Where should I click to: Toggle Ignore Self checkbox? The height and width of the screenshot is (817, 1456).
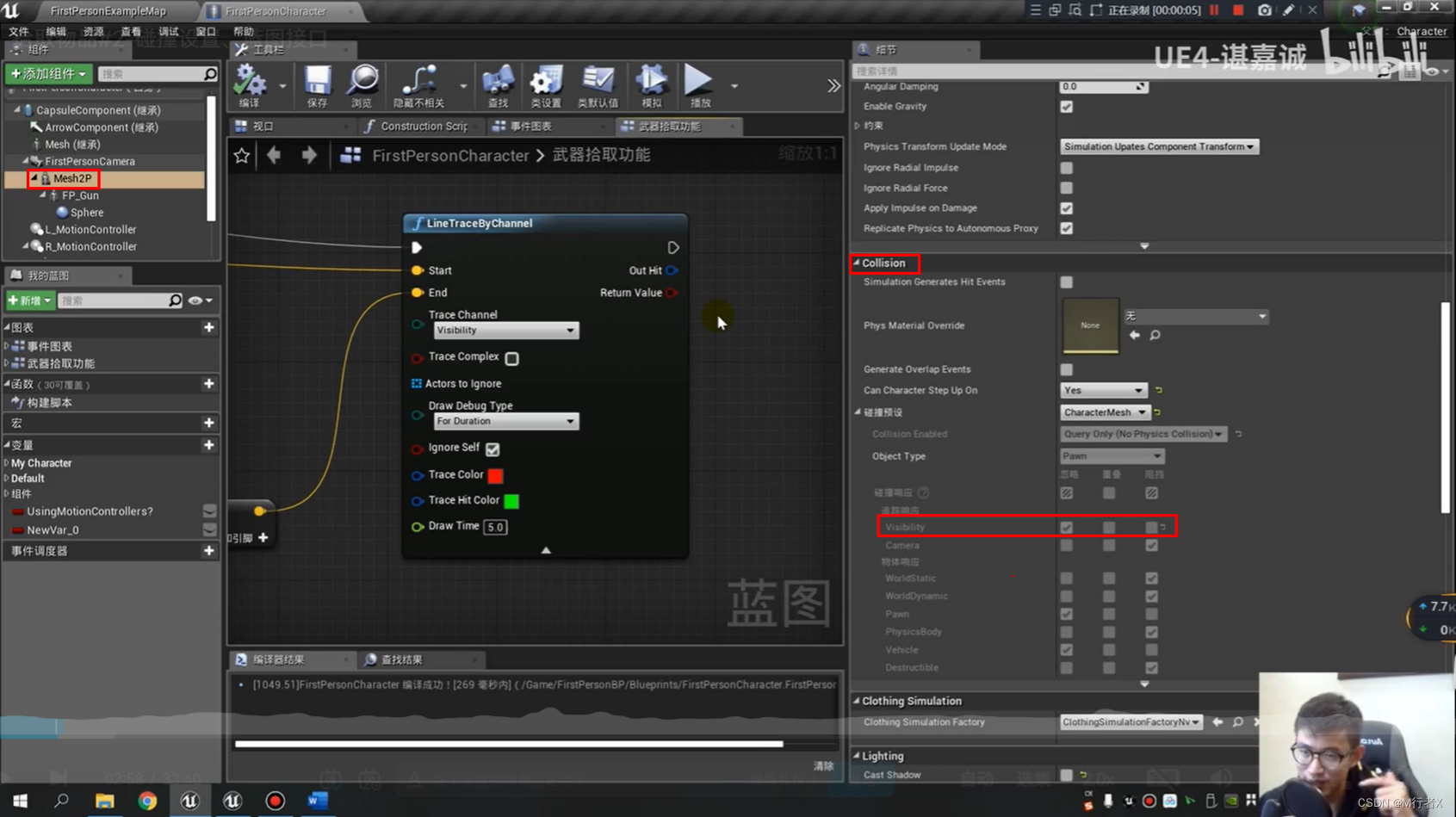[493, 449]
